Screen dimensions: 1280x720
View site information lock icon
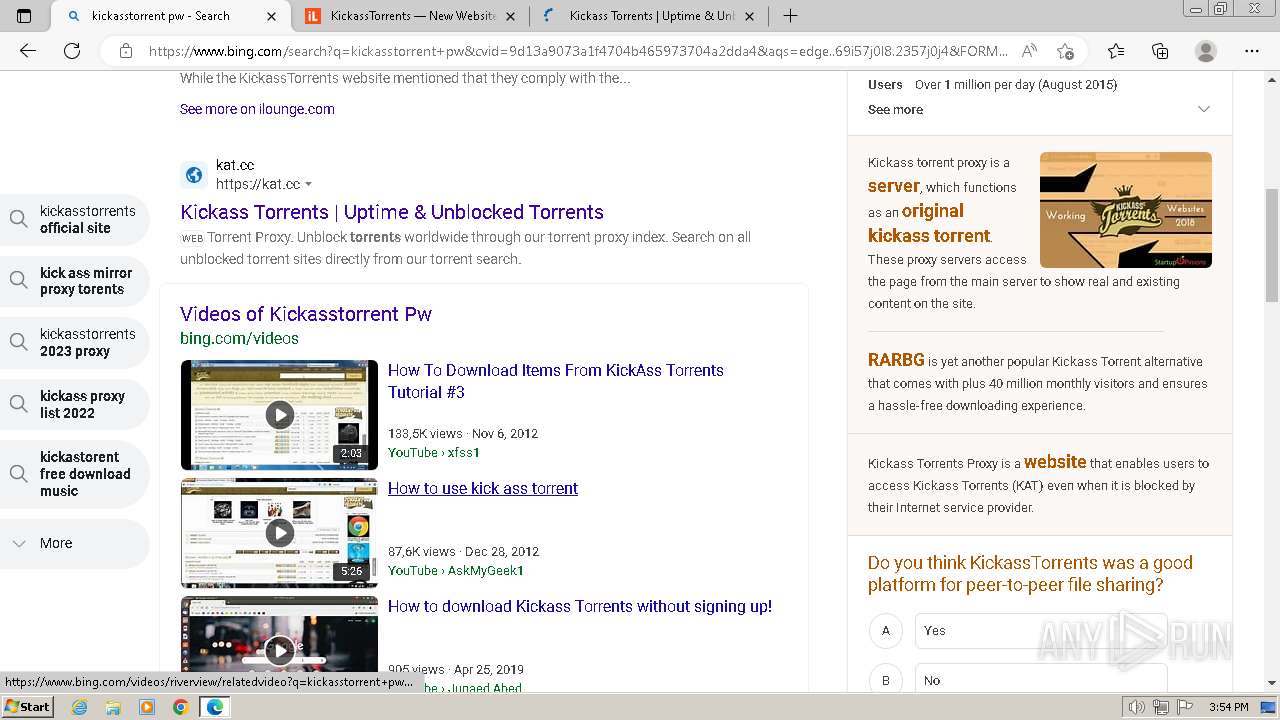tap(126, 51)
